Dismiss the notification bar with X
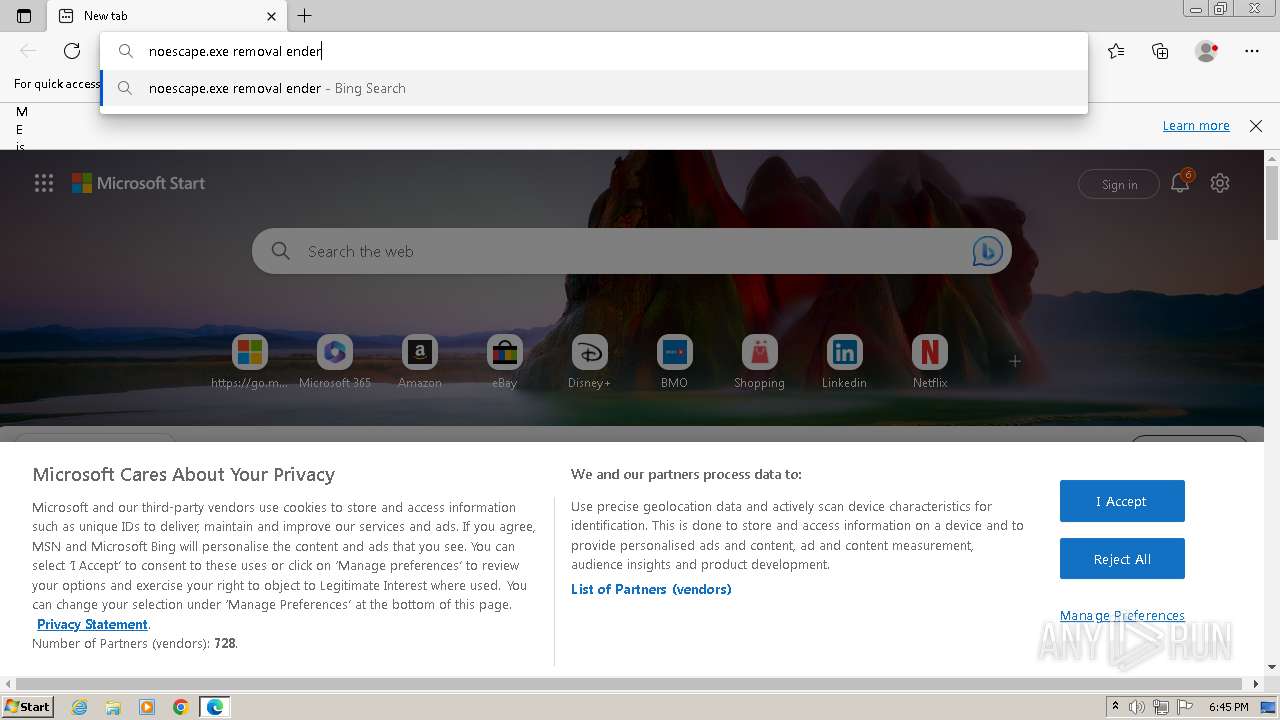The height and width of the screenshot is (720, 1280). 1256,126
